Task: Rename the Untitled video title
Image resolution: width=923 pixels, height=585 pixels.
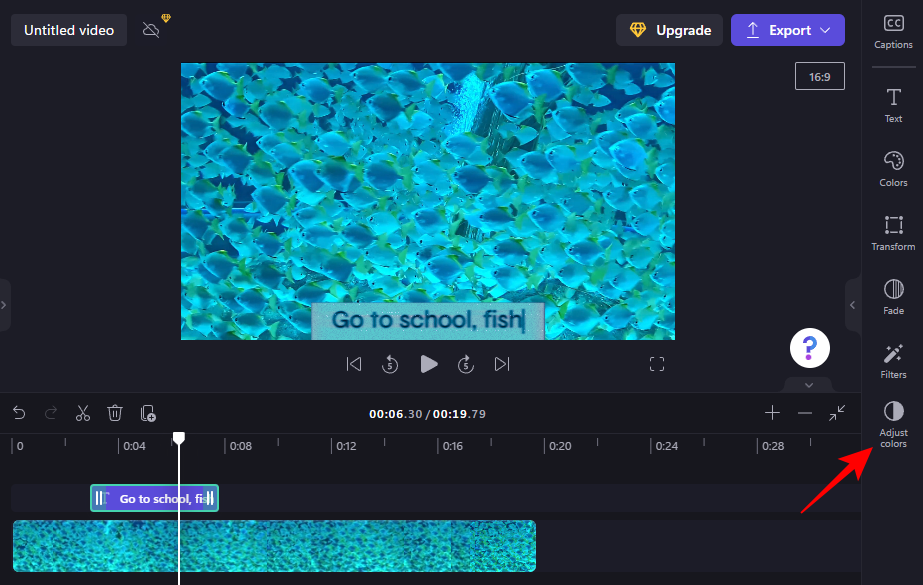Action: 69,30
